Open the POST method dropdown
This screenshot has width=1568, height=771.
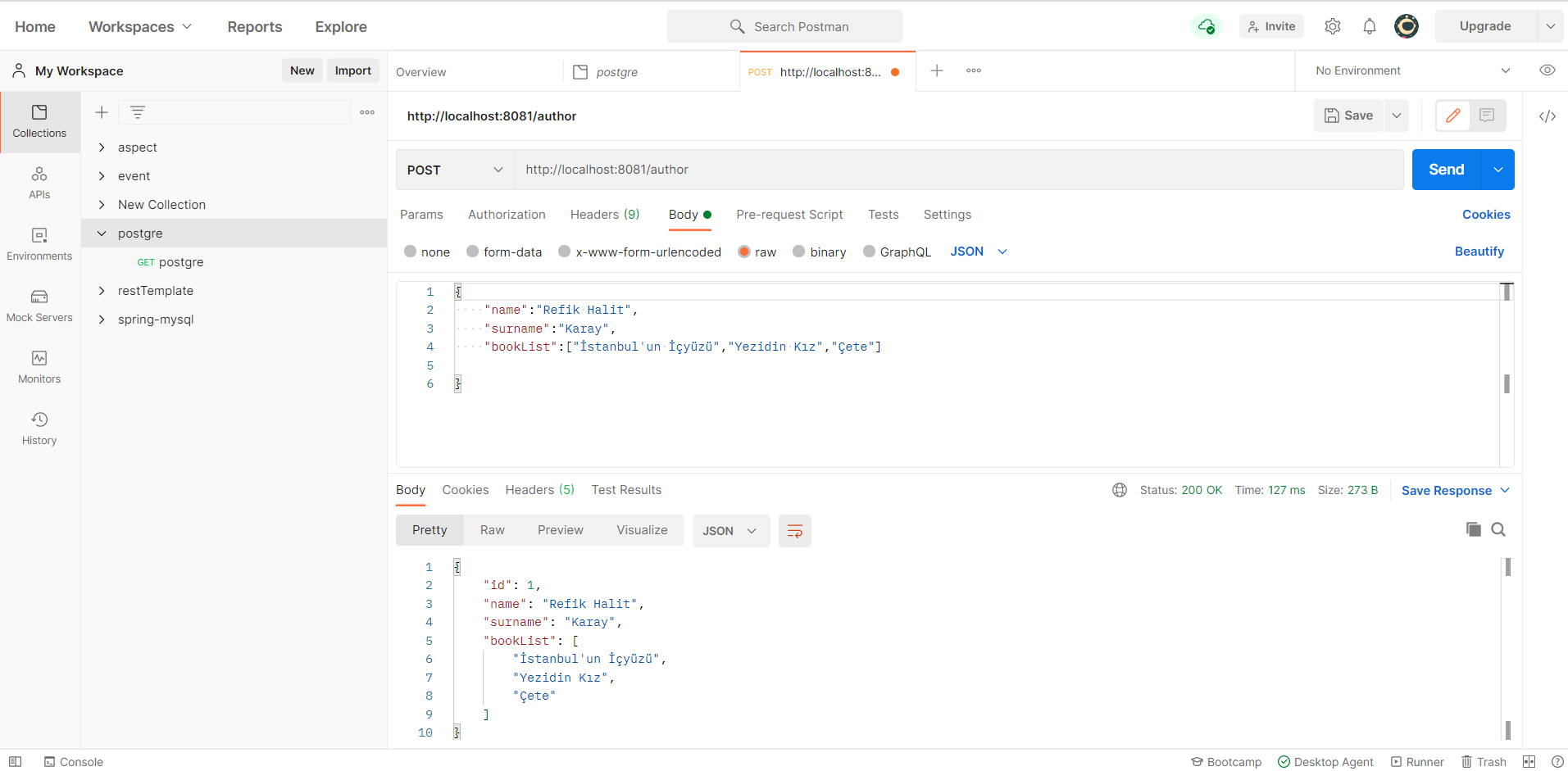coord(453,170)
